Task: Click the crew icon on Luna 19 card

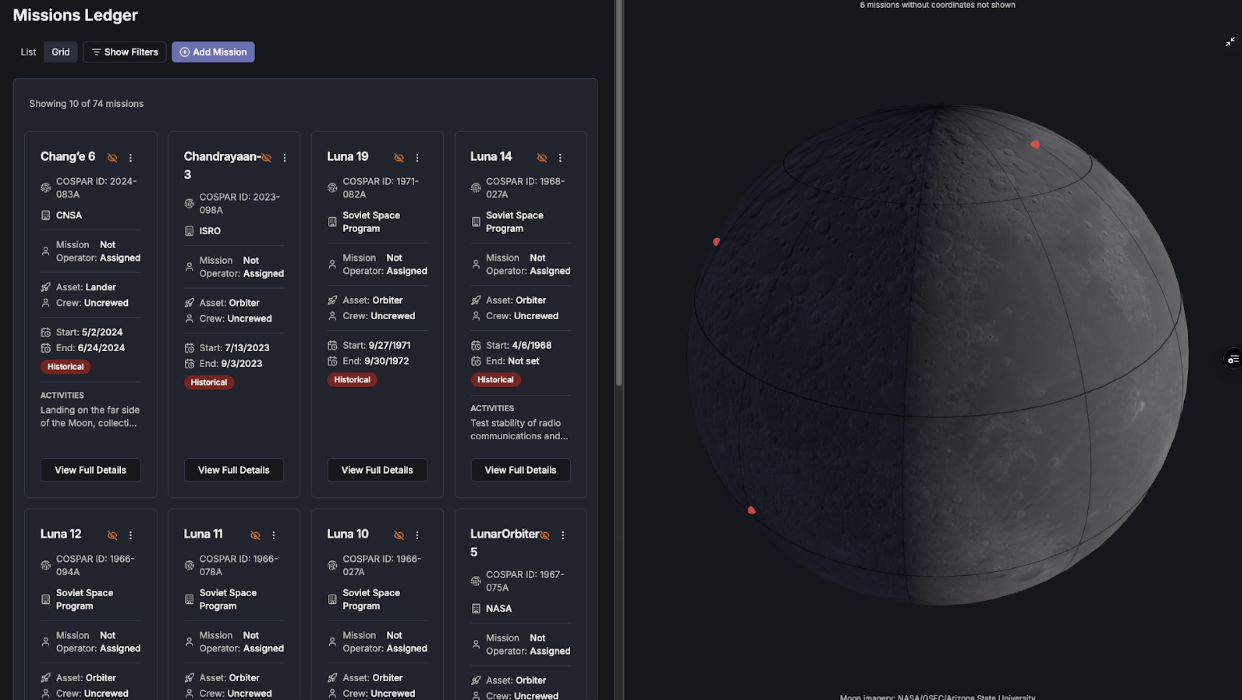Action: click(x=333, y=316)
